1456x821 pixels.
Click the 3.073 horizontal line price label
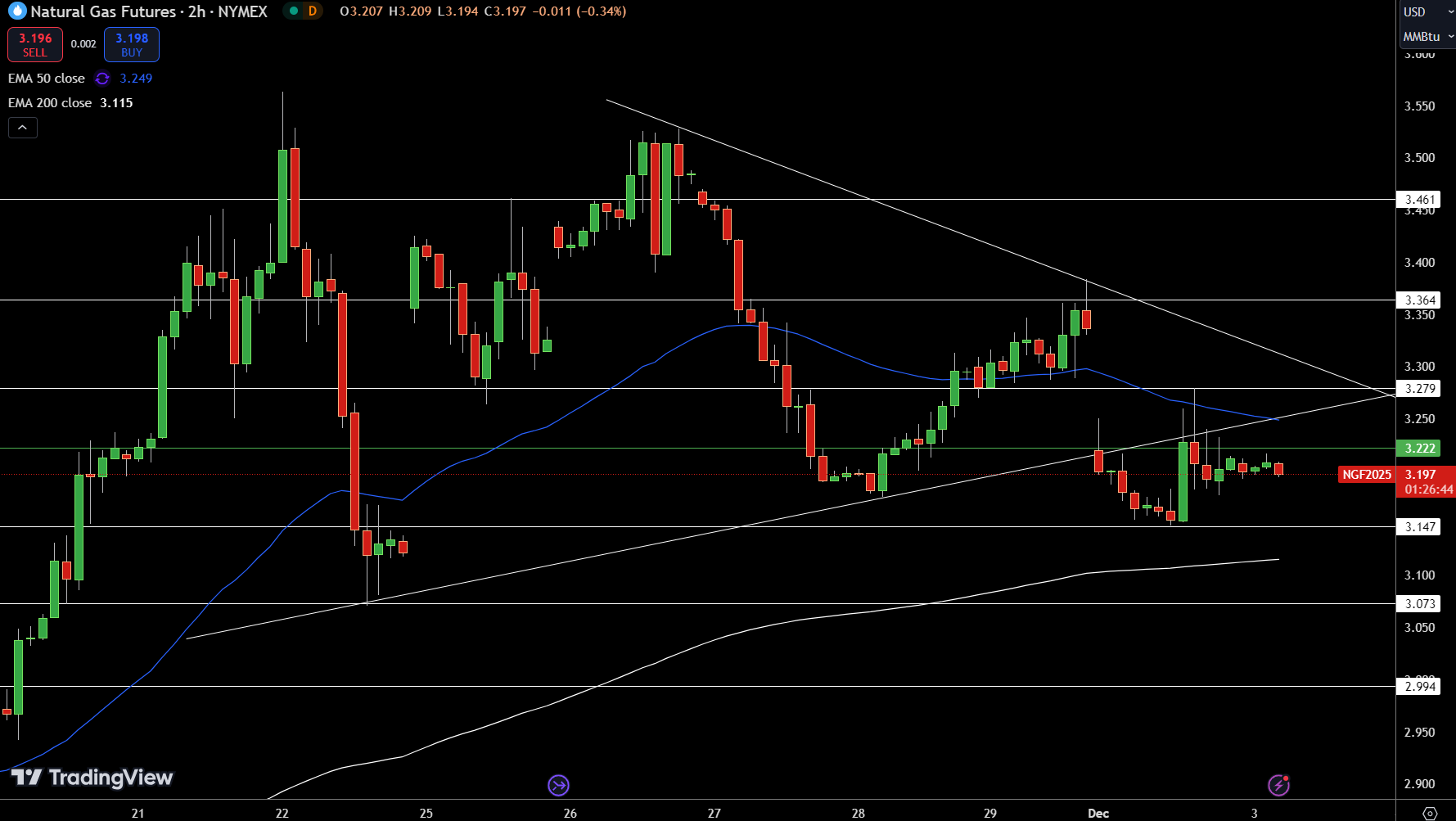pyautogui.click(x=1420, y=604)
